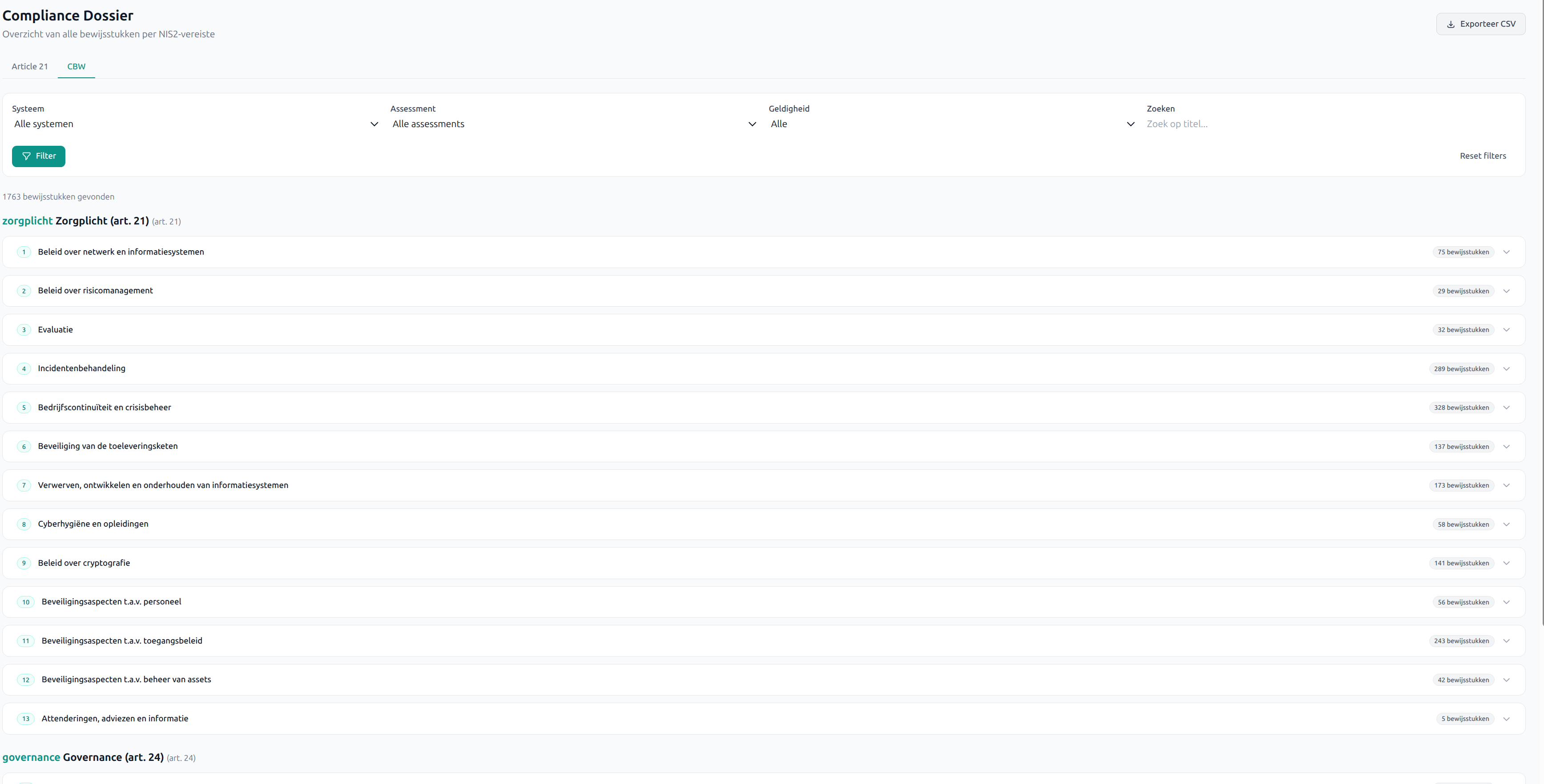The image size is (1544, 784).
Task: Open the Systeem dropdown
Action: (195, 124)
